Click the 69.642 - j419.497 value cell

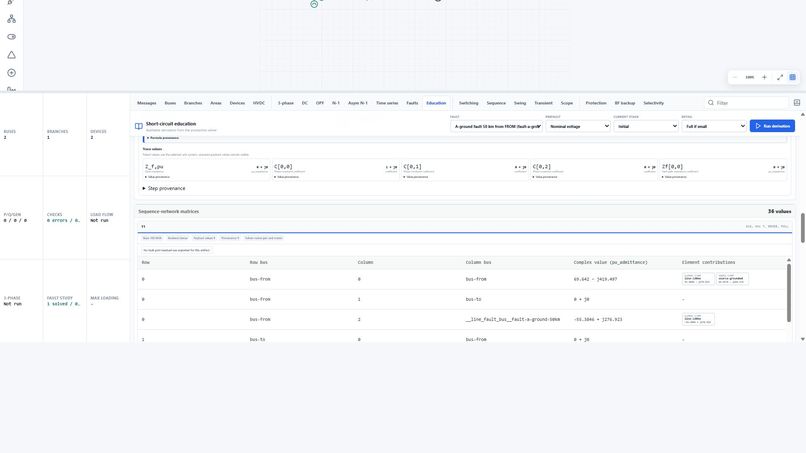595,279
